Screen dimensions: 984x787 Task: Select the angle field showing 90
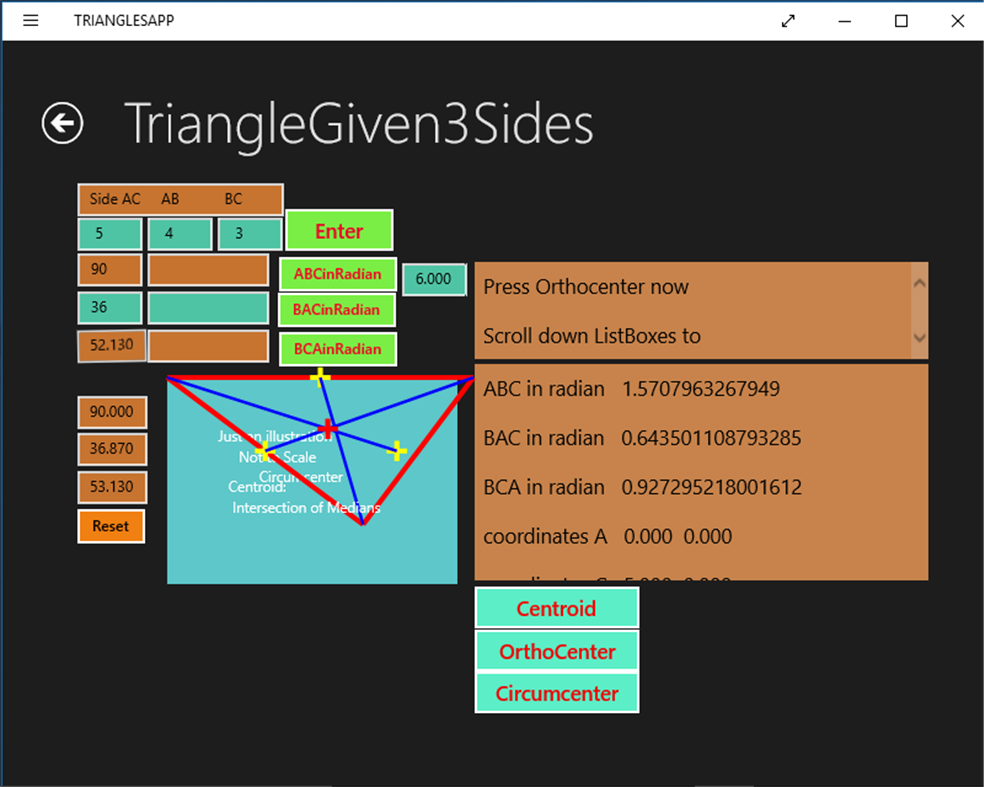[109, 269]
